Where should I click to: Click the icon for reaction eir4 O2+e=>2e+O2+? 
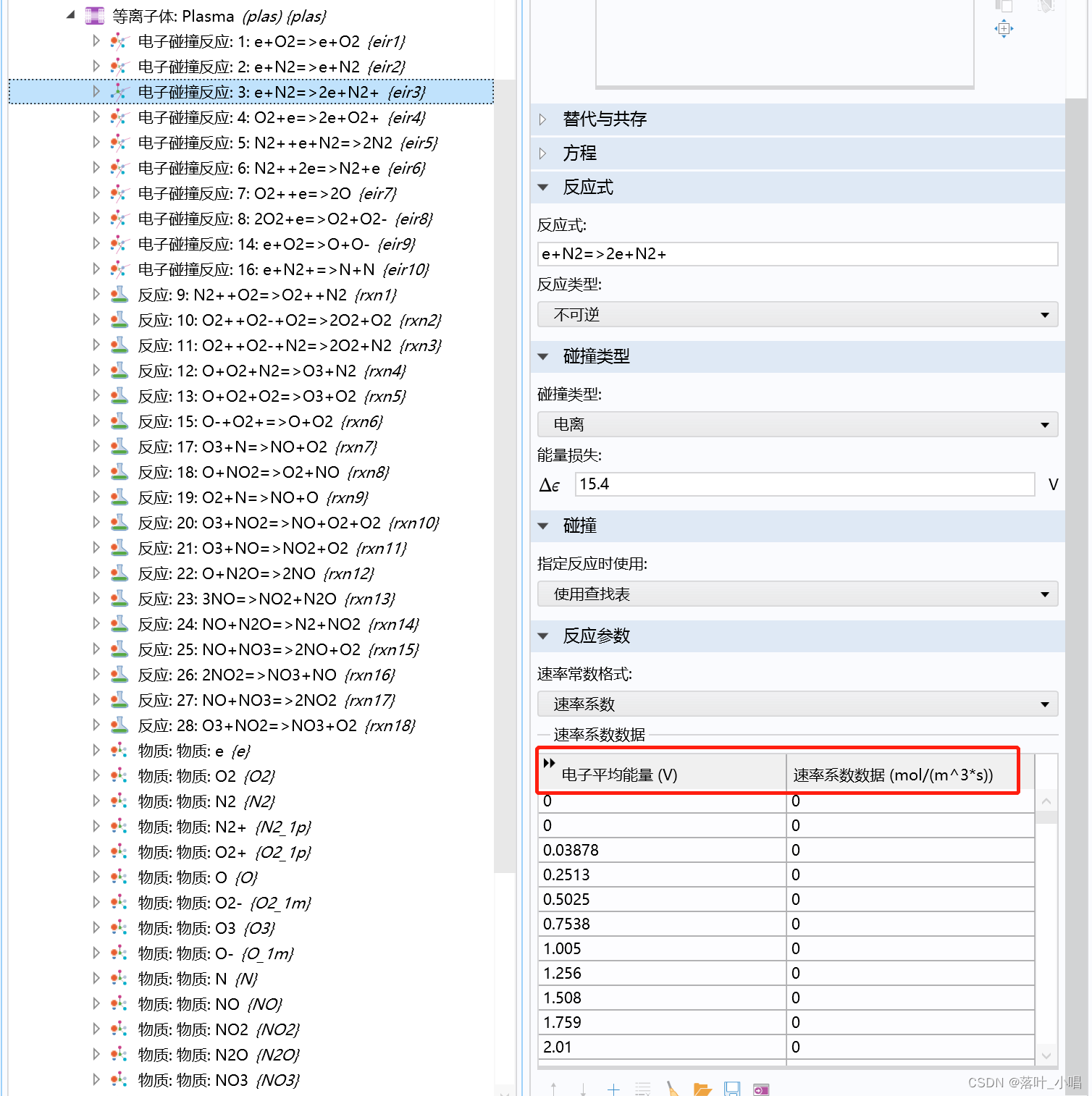(119, 117)
